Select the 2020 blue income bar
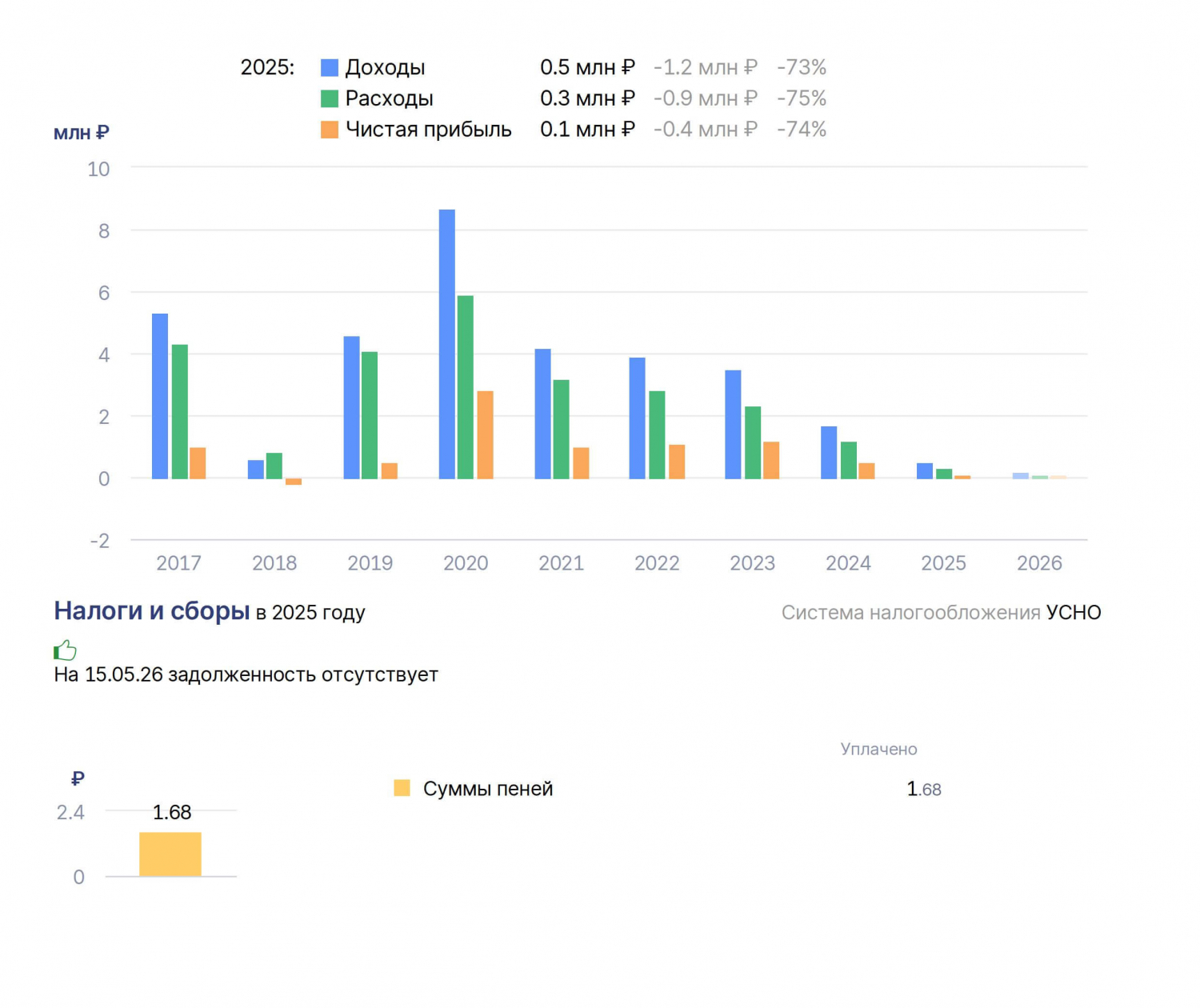Image resolution: width=1200 pixels, height=1008 pixels. 447,344
